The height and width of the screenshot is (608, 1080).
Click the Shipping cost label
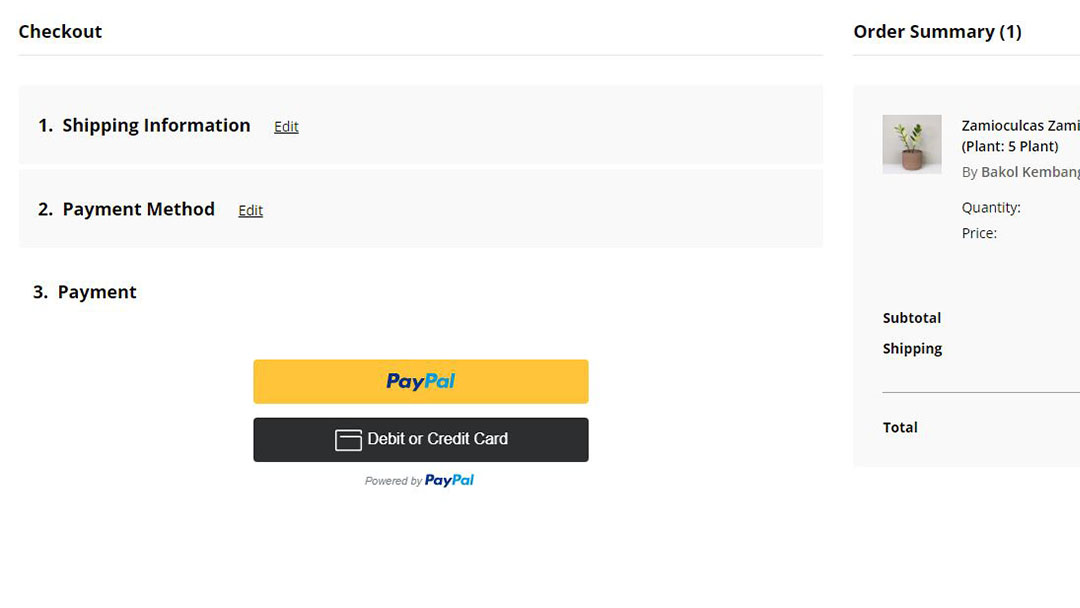[912, 348]
